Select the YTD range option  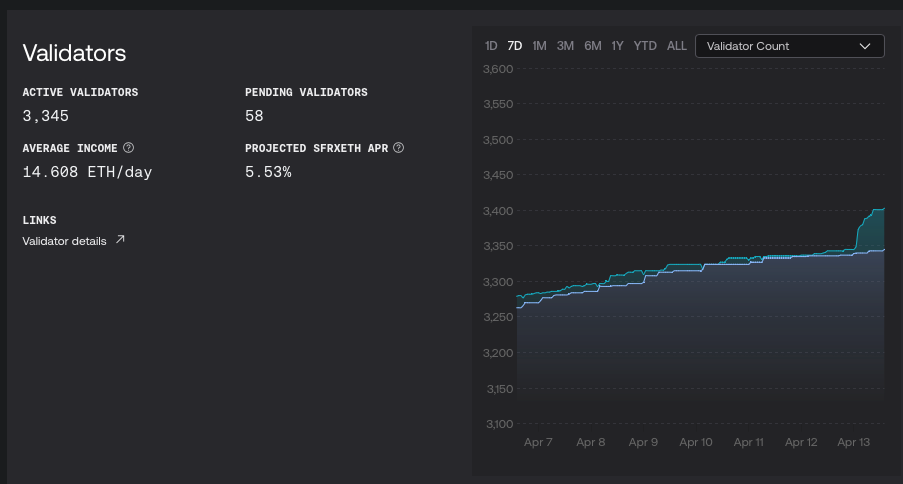click(645, 46)
